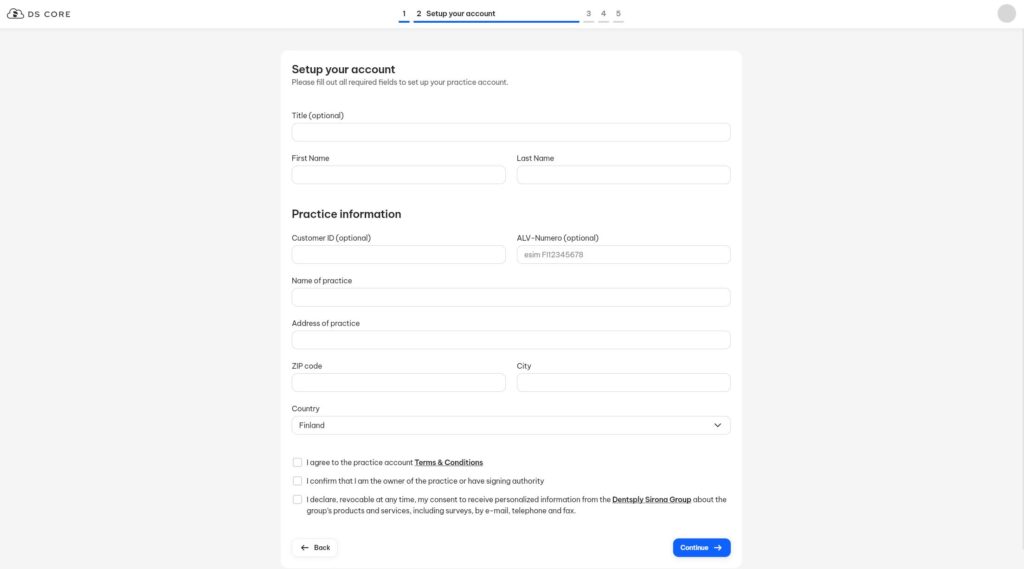Follow the Dentsply Sirona Group link

651,499
